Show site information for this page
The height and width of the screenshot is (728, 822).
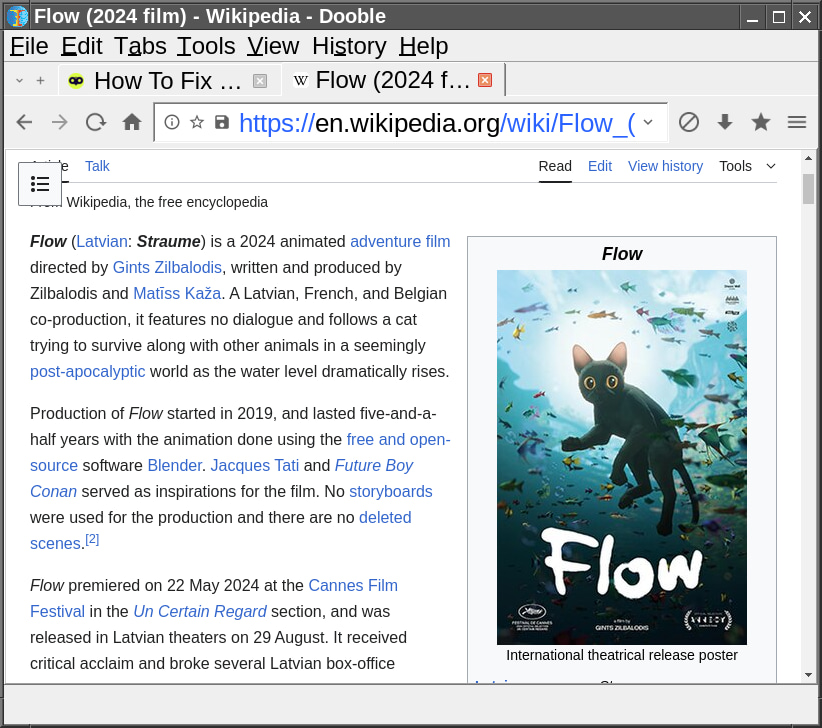click(172, 122)
